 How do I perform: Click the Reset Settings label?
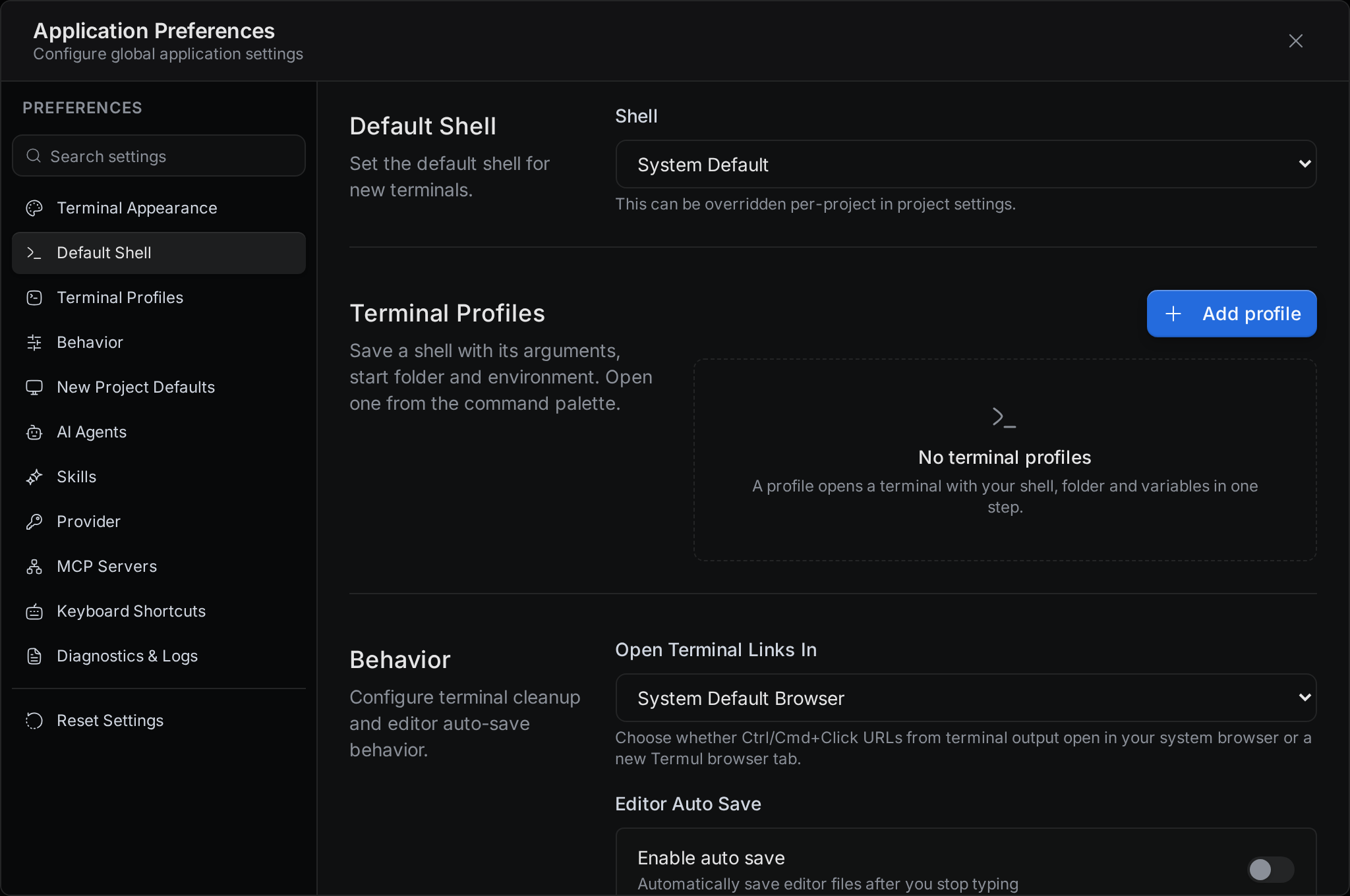[x=110, y=721]
